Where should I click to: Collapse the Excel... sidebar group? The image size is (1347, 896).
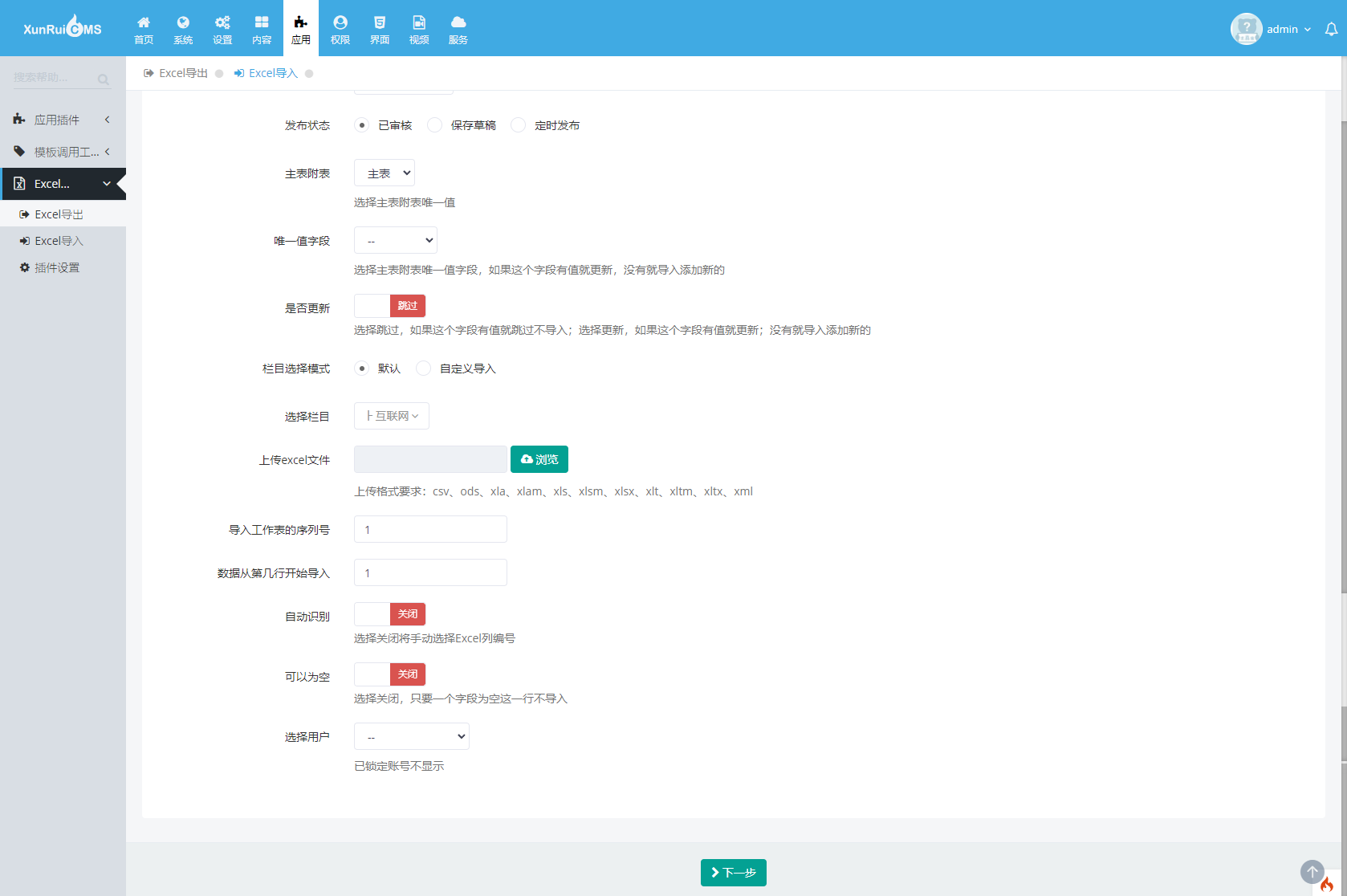(x=63, y=184)
